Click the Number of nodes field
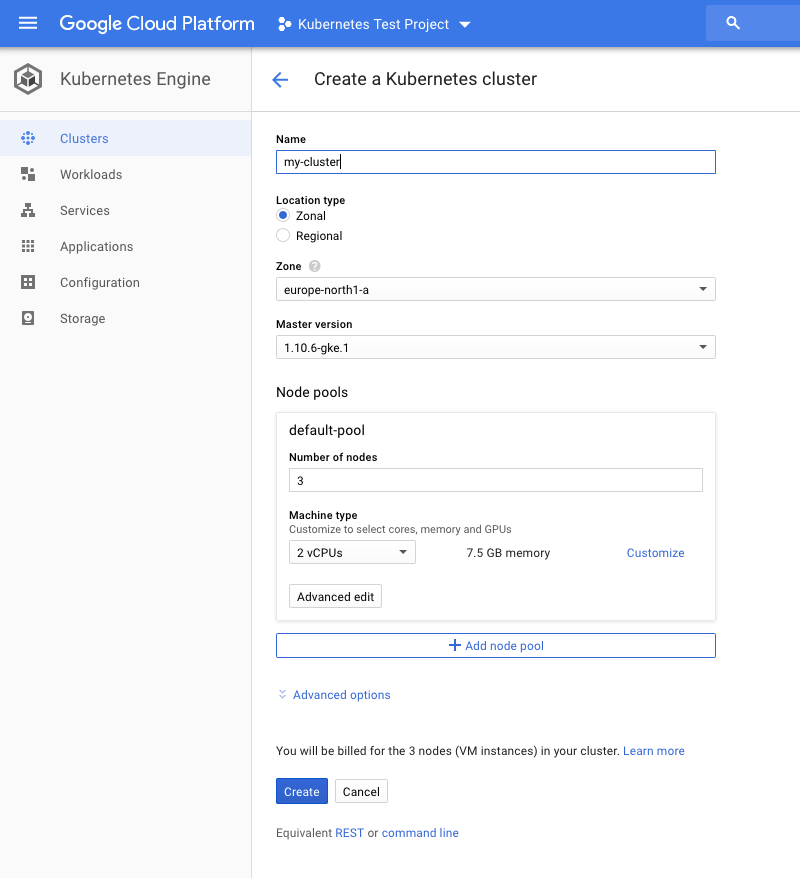Viewport: 800px width, 878px height. [495, 481]
